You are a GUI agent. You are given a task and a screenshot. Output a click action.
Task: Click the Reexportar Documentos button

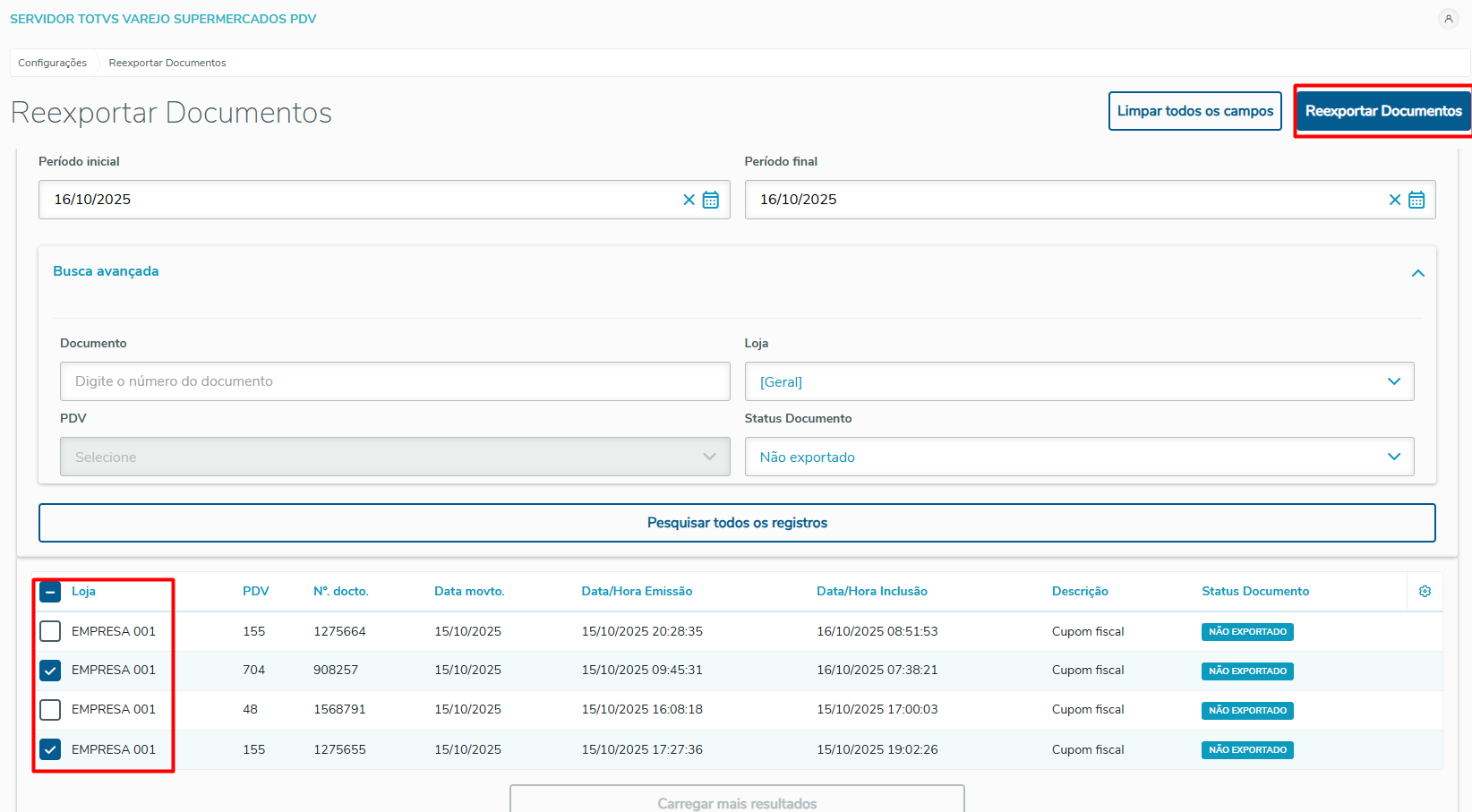click(x=1383, y=111)
